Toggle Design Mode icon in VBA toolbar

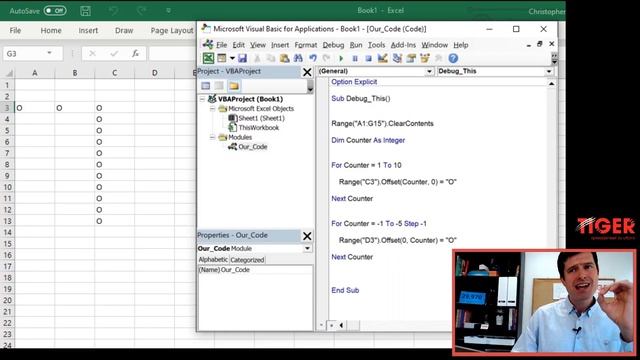click(x=382, y=58)
